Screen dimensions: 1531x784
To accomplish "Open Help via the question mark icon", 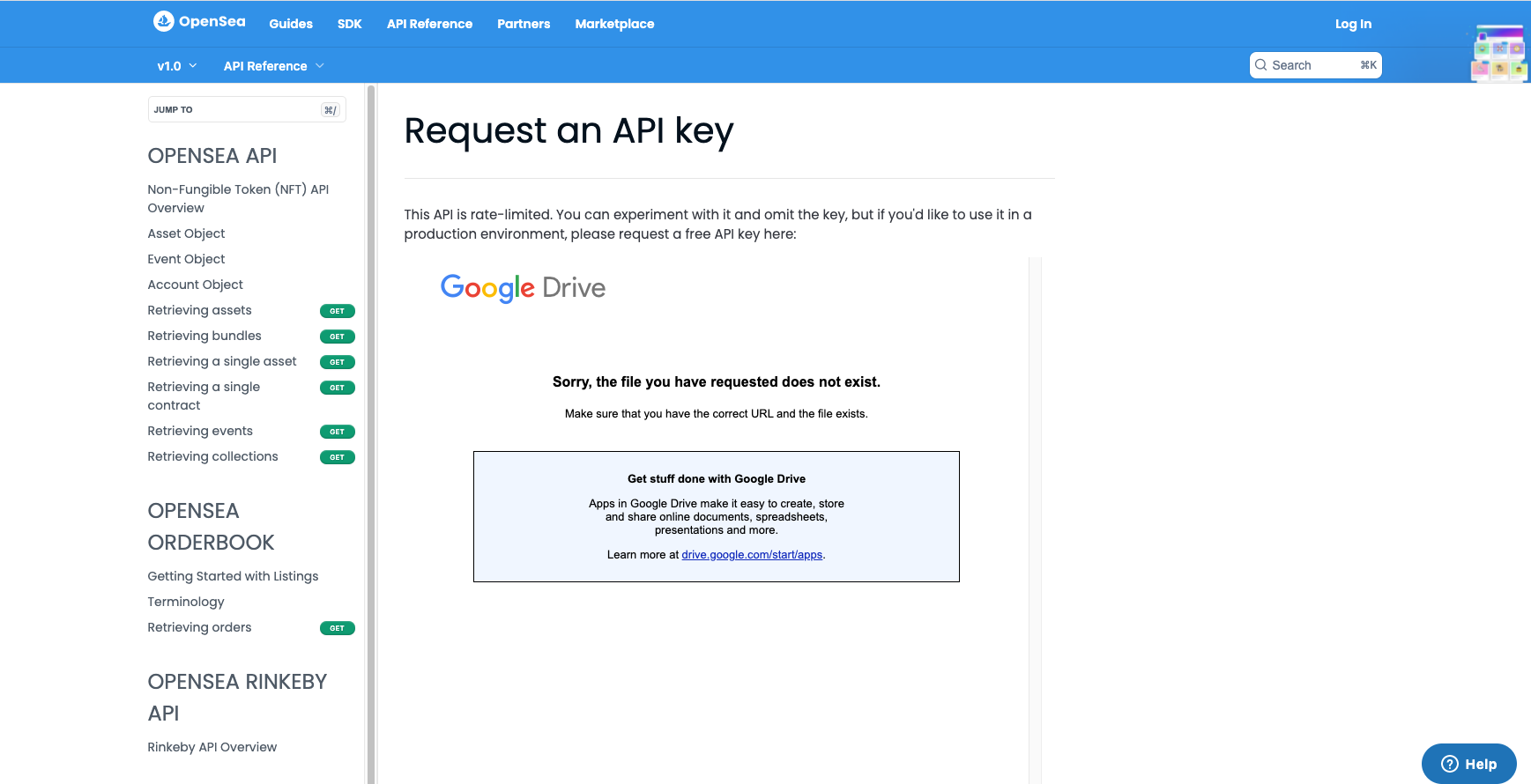I will tap(1449, 764).
